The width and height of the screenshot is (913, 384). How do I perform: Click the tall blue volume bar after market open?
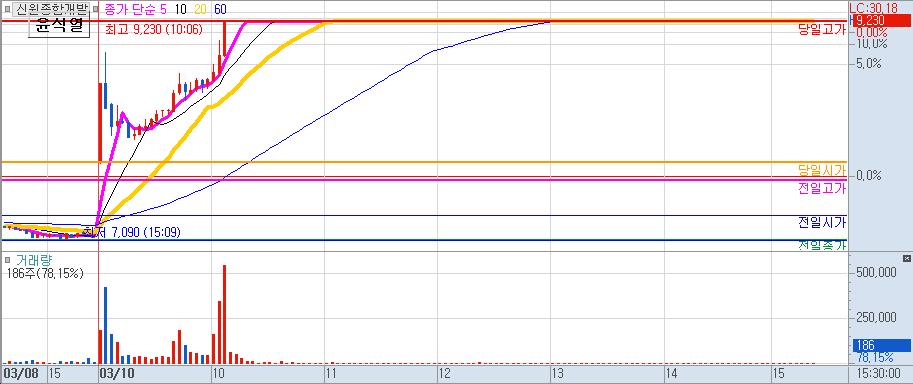[105, 325]
